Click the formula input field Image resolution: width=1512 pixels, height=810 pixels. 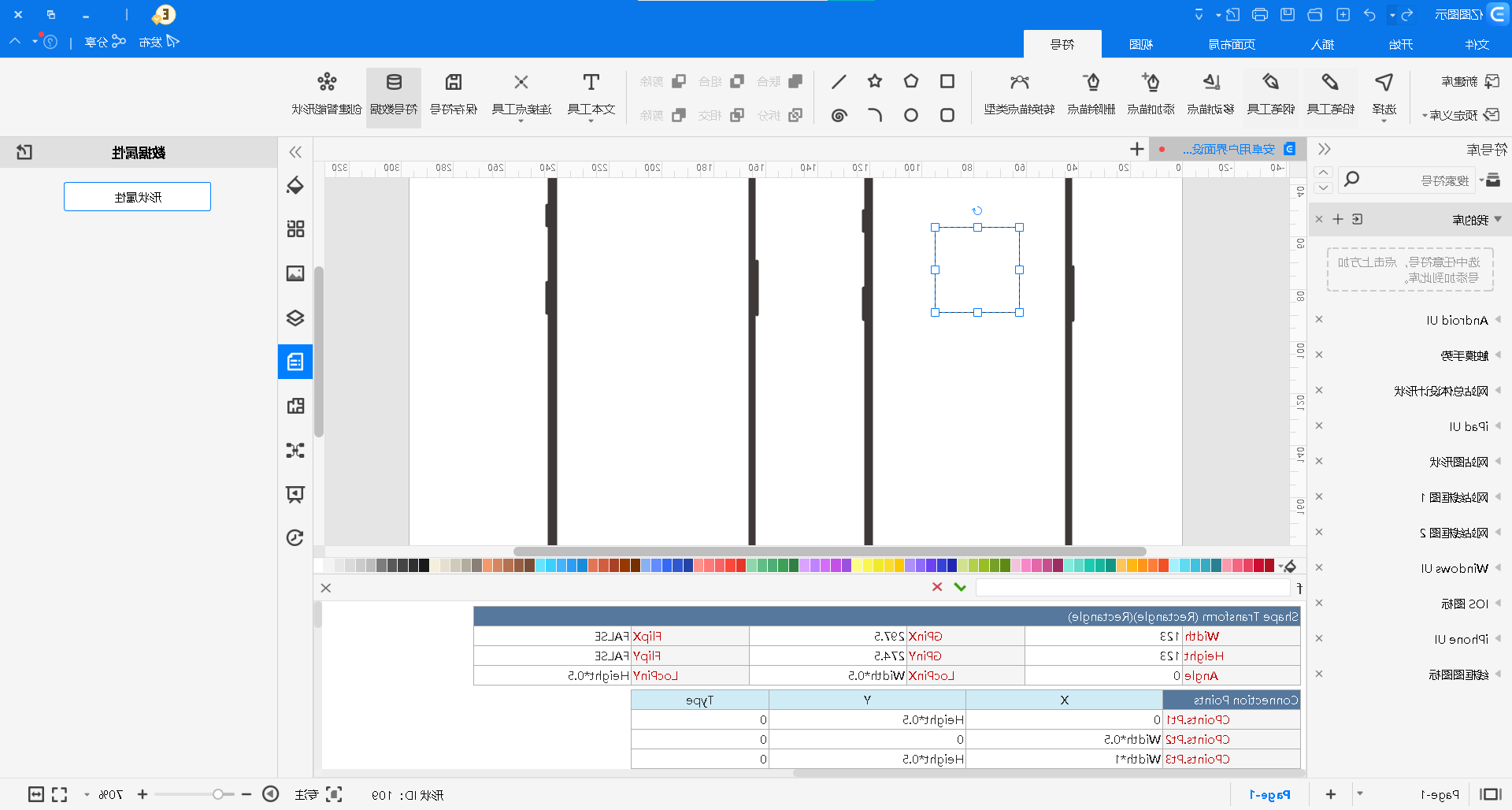(x=1133, y=587)
